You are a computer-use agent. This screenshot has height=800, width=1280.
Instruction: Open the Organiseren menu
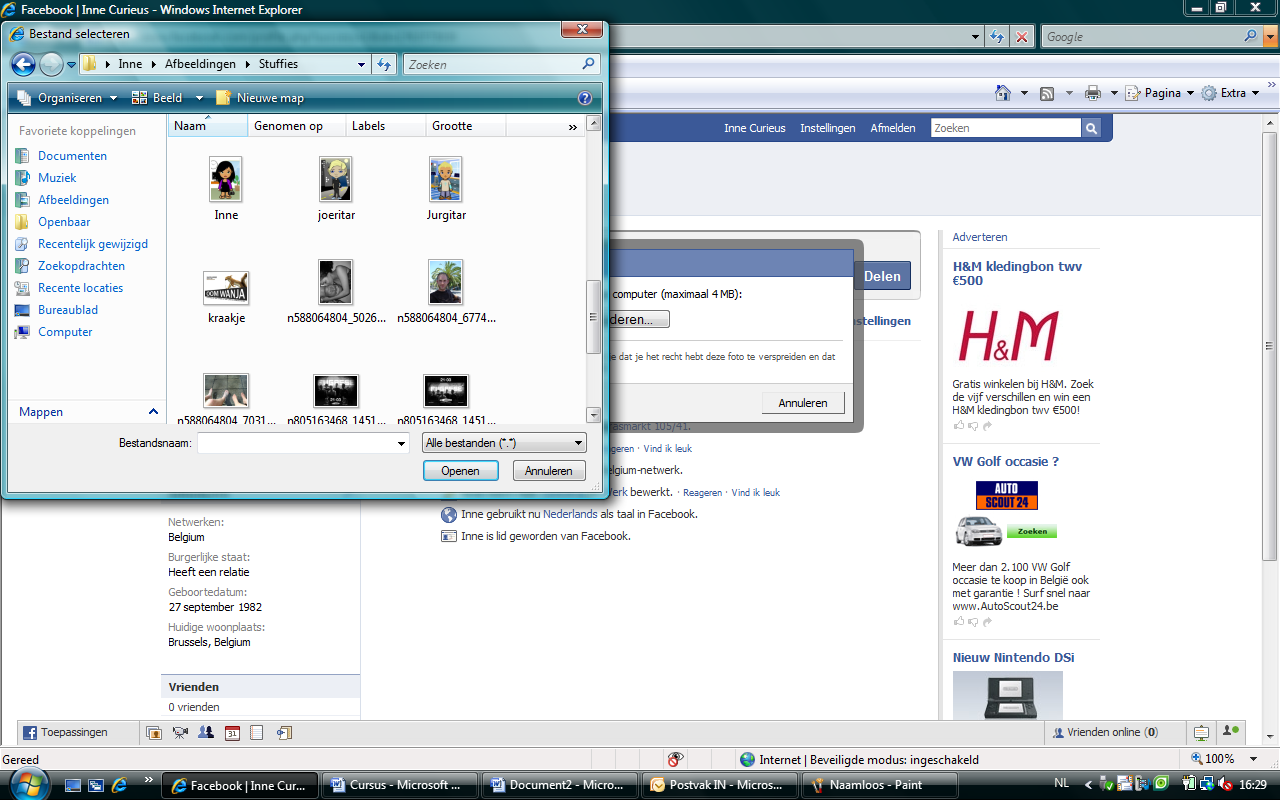pos(68,98)
